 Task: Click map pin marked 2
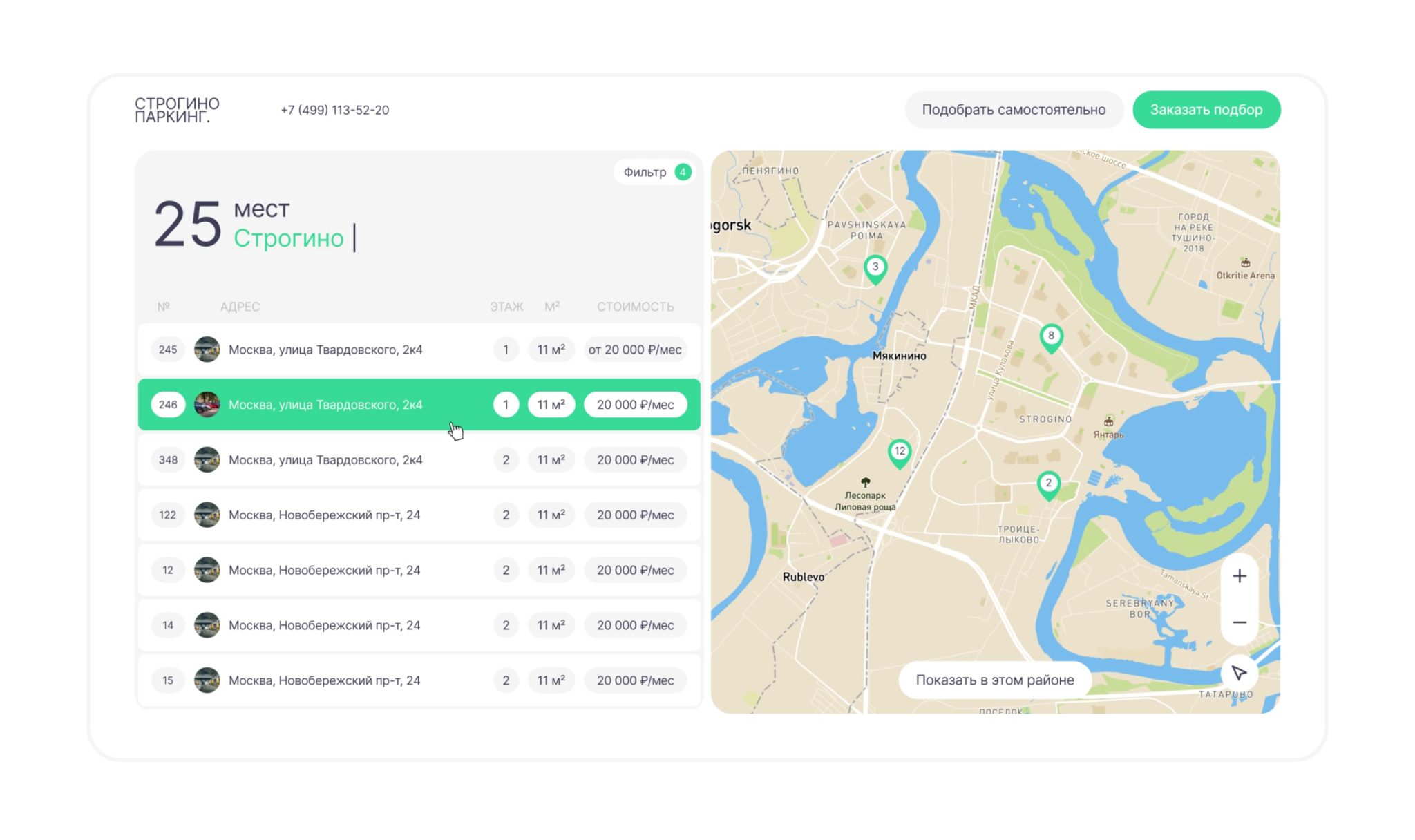1048,484
